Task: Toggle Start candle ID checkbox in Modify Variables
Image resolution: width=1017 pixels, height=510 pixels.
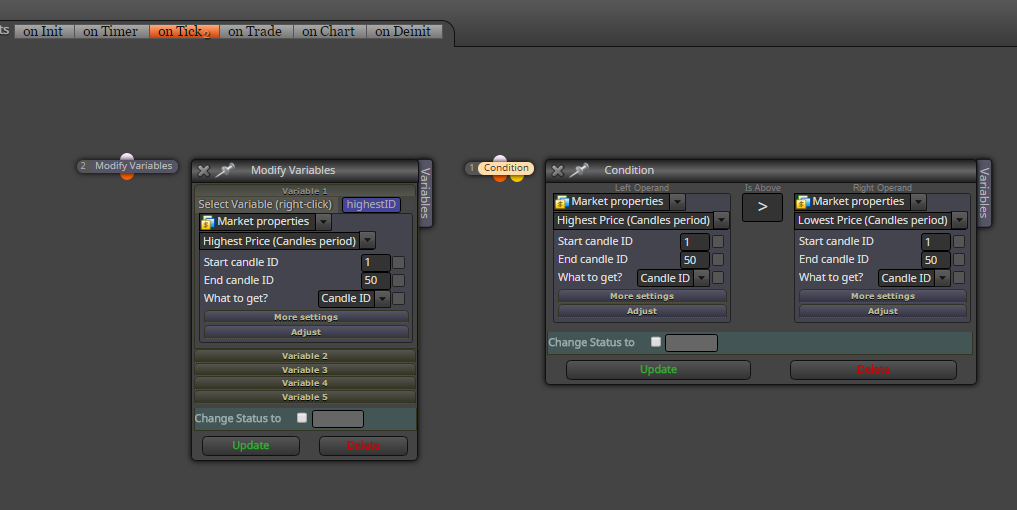Action: [398, 262]
